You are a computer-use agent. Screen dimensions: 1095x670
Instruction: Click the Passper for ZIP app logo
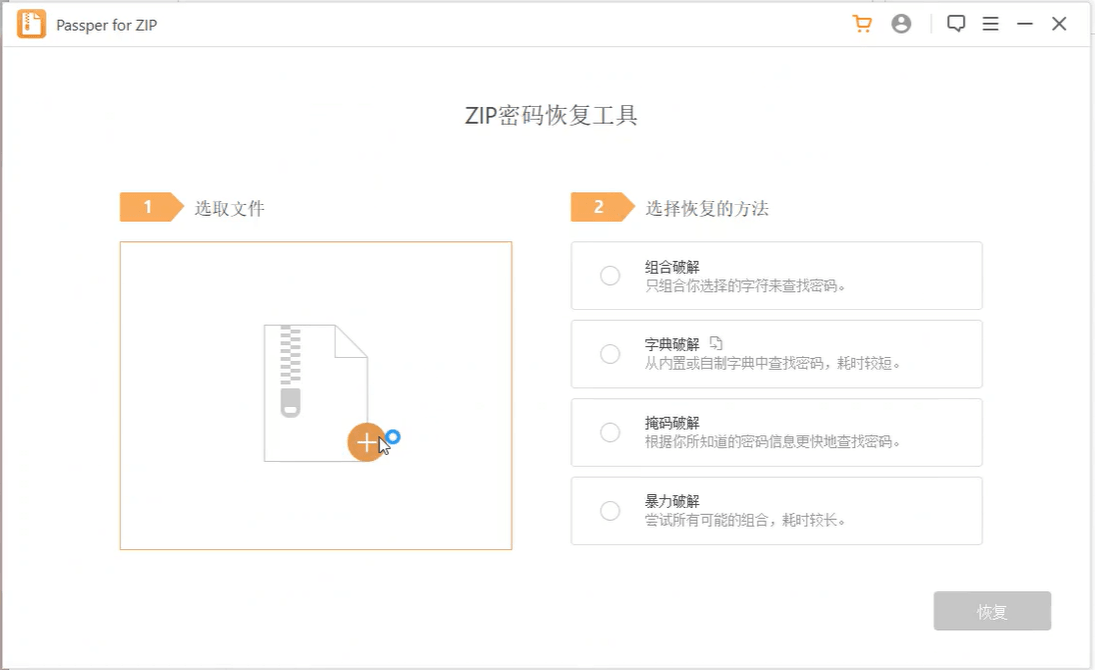tap(31, 24)
